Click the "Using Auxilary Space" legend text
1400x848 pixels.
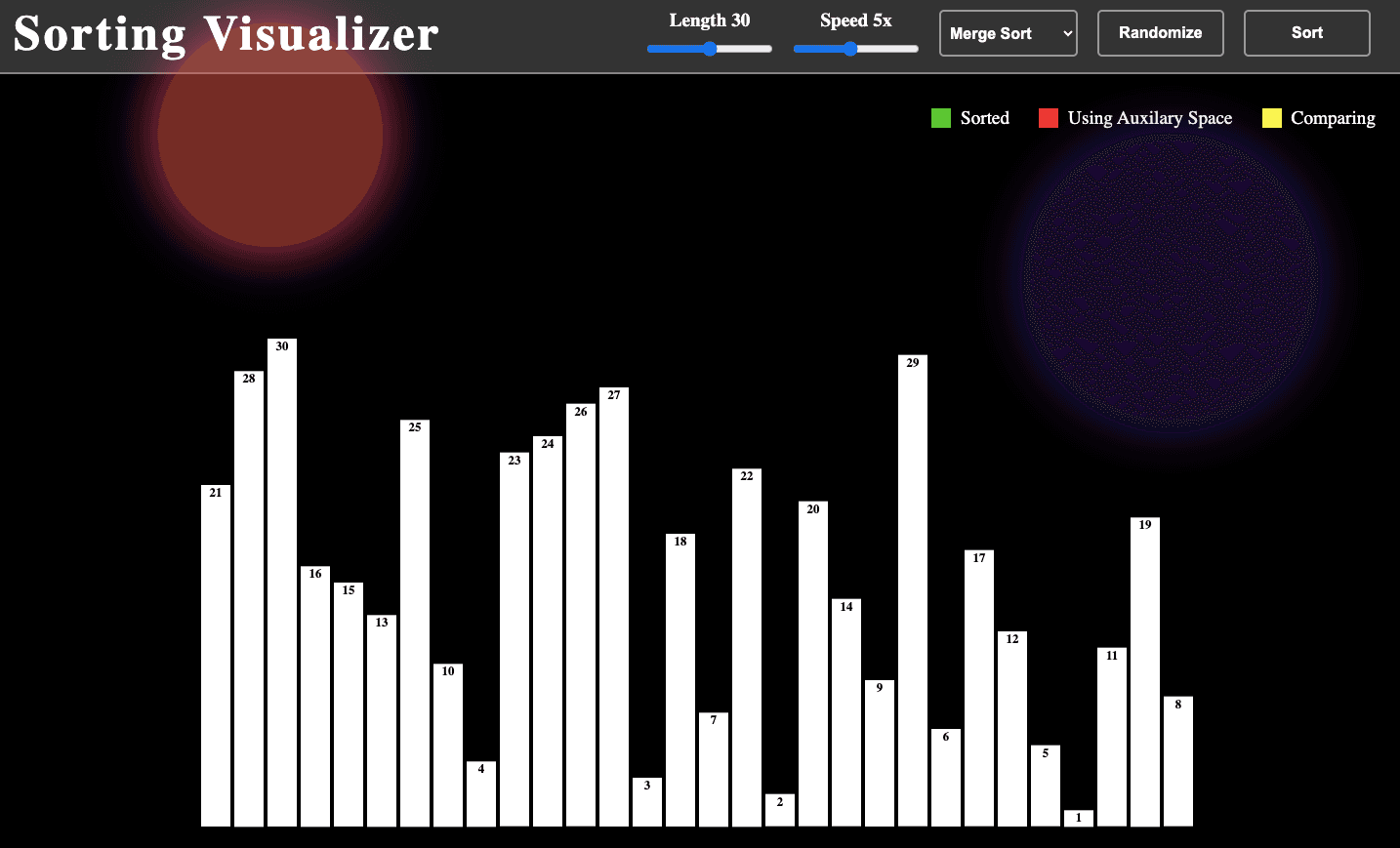click(1150, 118)
